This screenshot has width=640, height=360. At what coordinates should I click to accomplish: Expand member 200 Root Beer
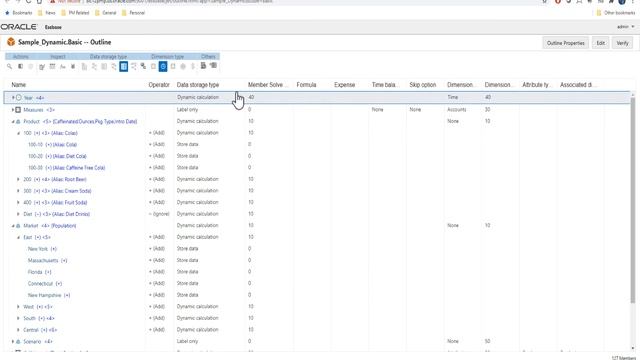[x=18, y=179]
